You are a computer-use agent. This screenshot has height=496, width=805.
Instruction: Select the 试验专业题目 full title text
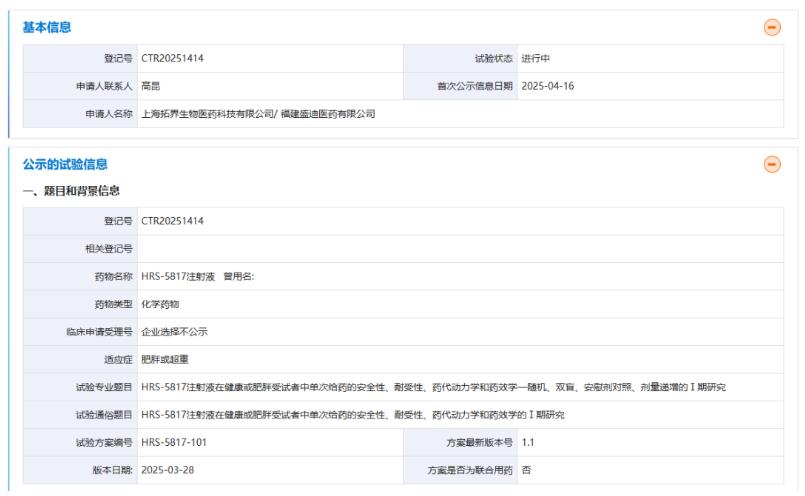pyautogui.click(x=433, y=386)
